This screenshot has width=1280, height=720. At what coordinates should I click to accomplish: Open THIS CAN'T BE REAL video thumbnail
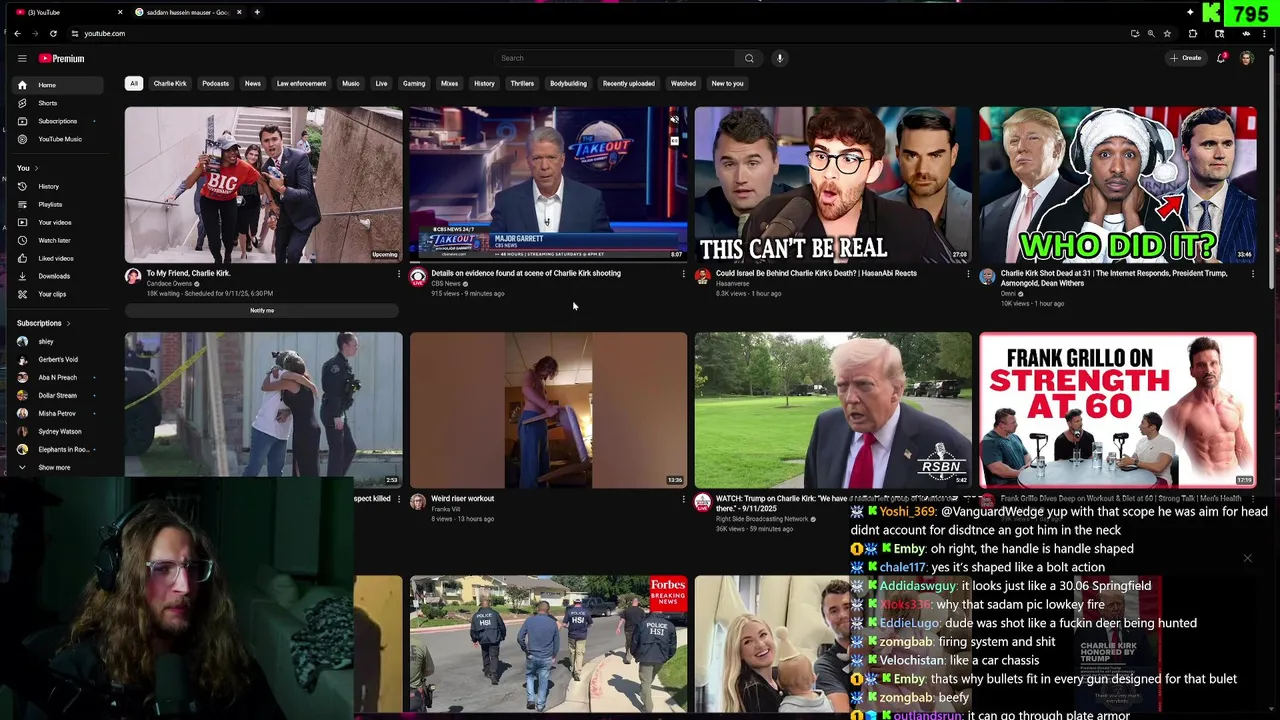click(833, 185)
